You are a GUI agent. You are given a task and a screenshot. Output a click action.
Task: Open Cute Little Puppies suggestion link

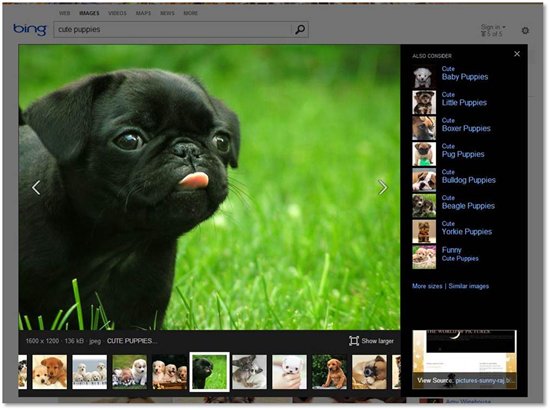[x=464, y=99]
